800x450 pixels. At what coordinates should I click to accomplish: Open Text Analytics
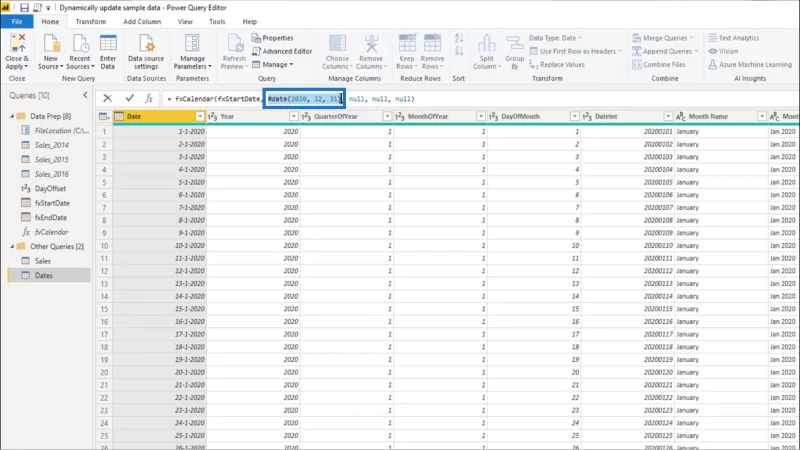click(x=734, y=38)
